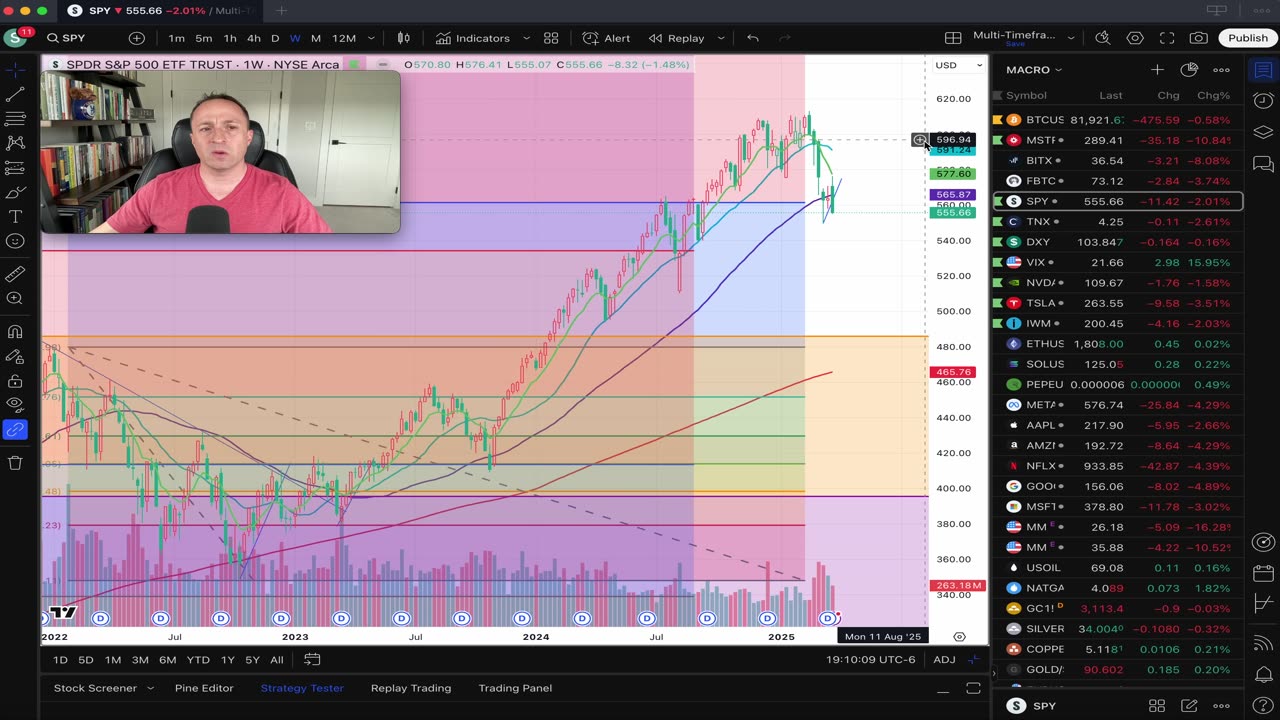Open timezone 19:10:09 UTC-6 menu
Screen dimensions: 1280x720
[x=871, y=660]
